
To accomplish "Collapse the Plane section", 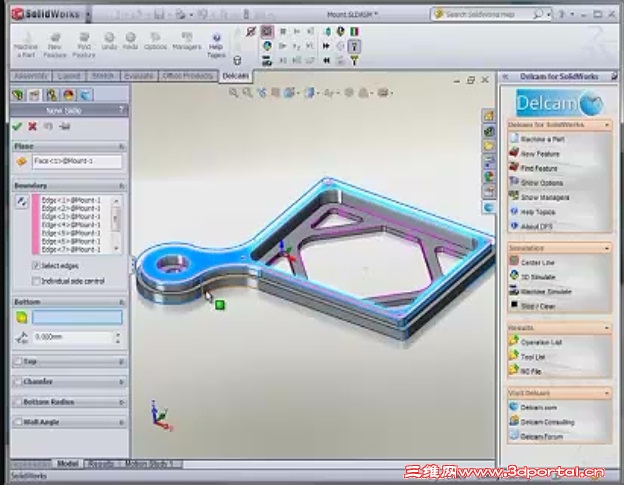I will (122, 146).
